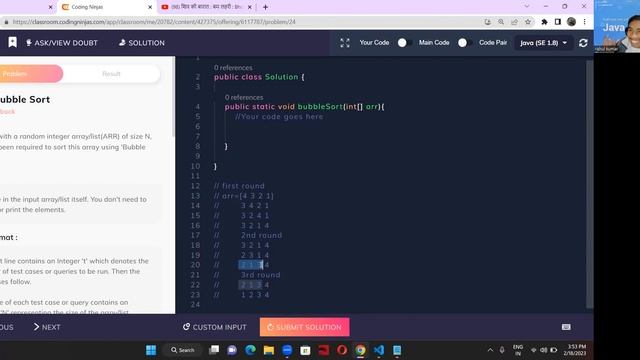This screenshot has width=640, height=360.
Task: Expand the system tray hidden icons chevron
Action: 490,350
